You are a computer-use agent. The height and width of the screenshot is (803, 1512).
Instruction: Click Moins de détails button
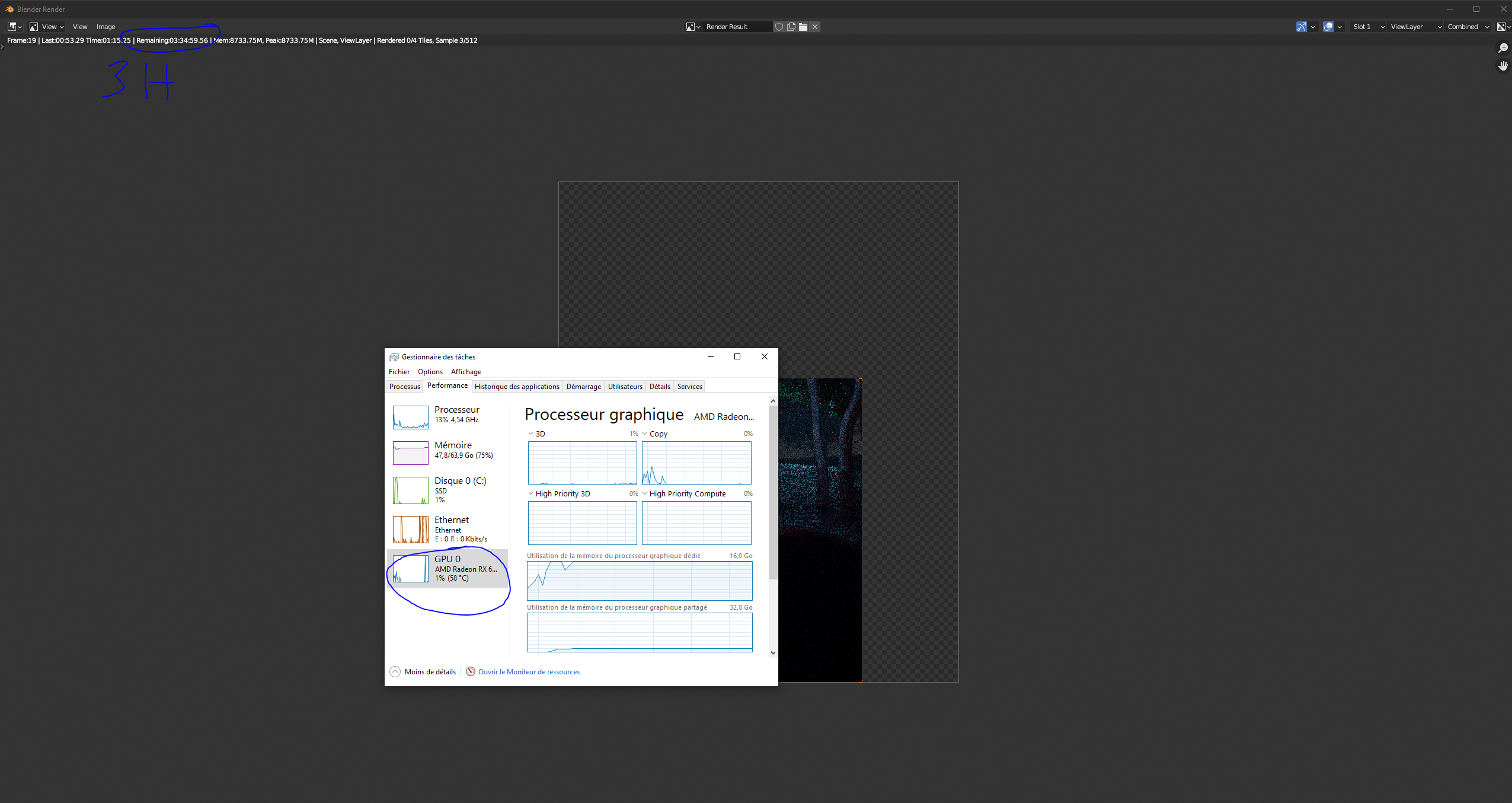(x=423, y=671)
